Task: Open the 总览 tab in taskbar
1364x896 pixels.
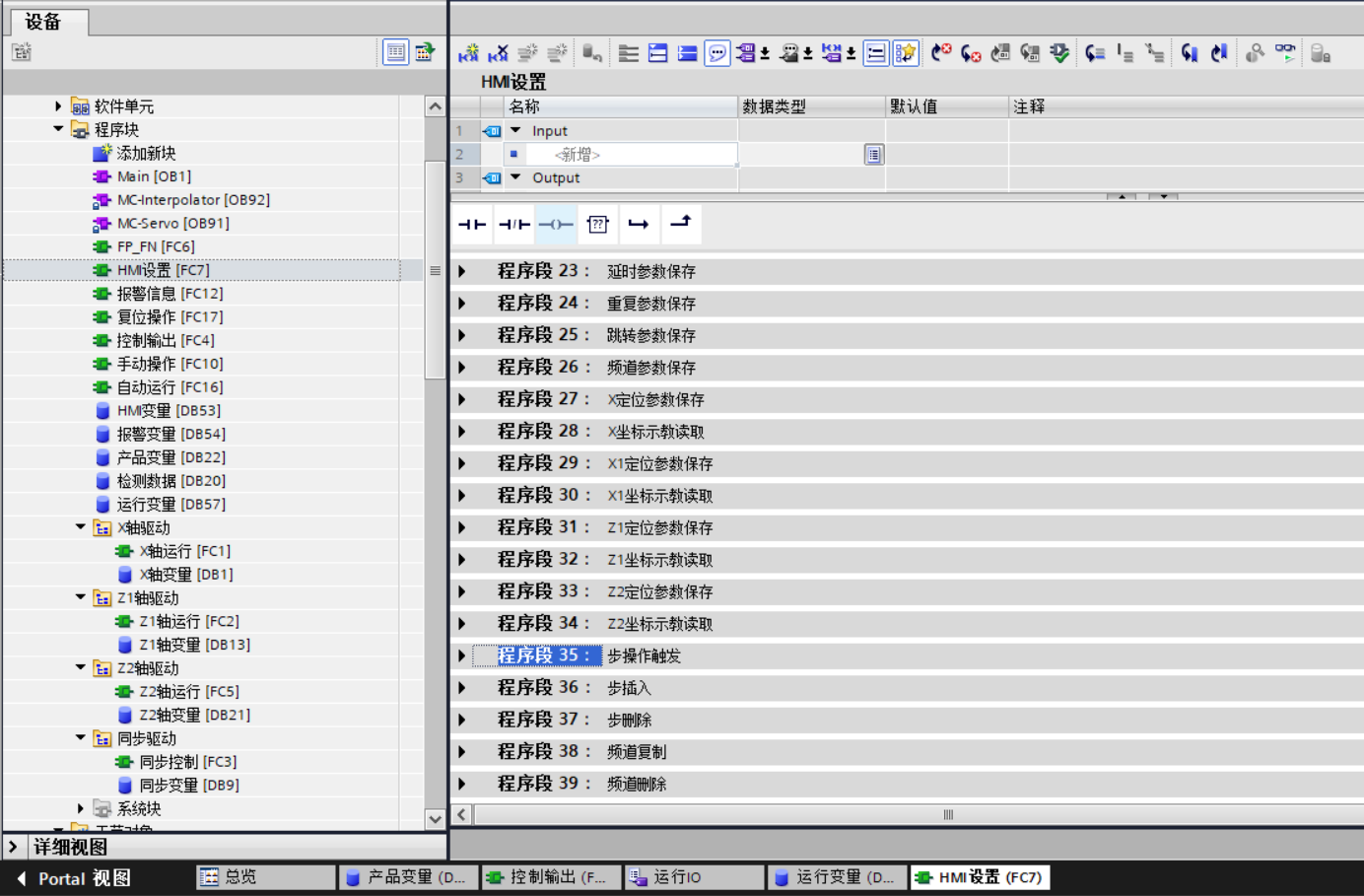Action: [264, 877]
